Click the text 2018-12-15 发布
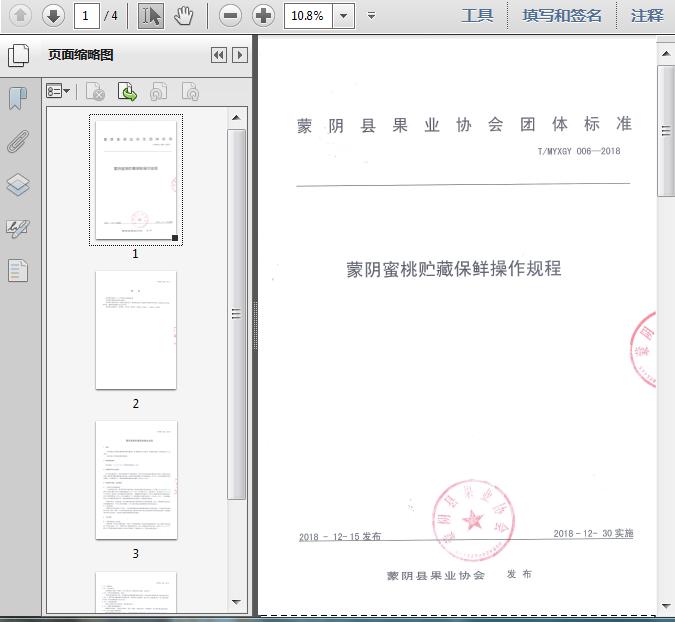 [340, 537]
